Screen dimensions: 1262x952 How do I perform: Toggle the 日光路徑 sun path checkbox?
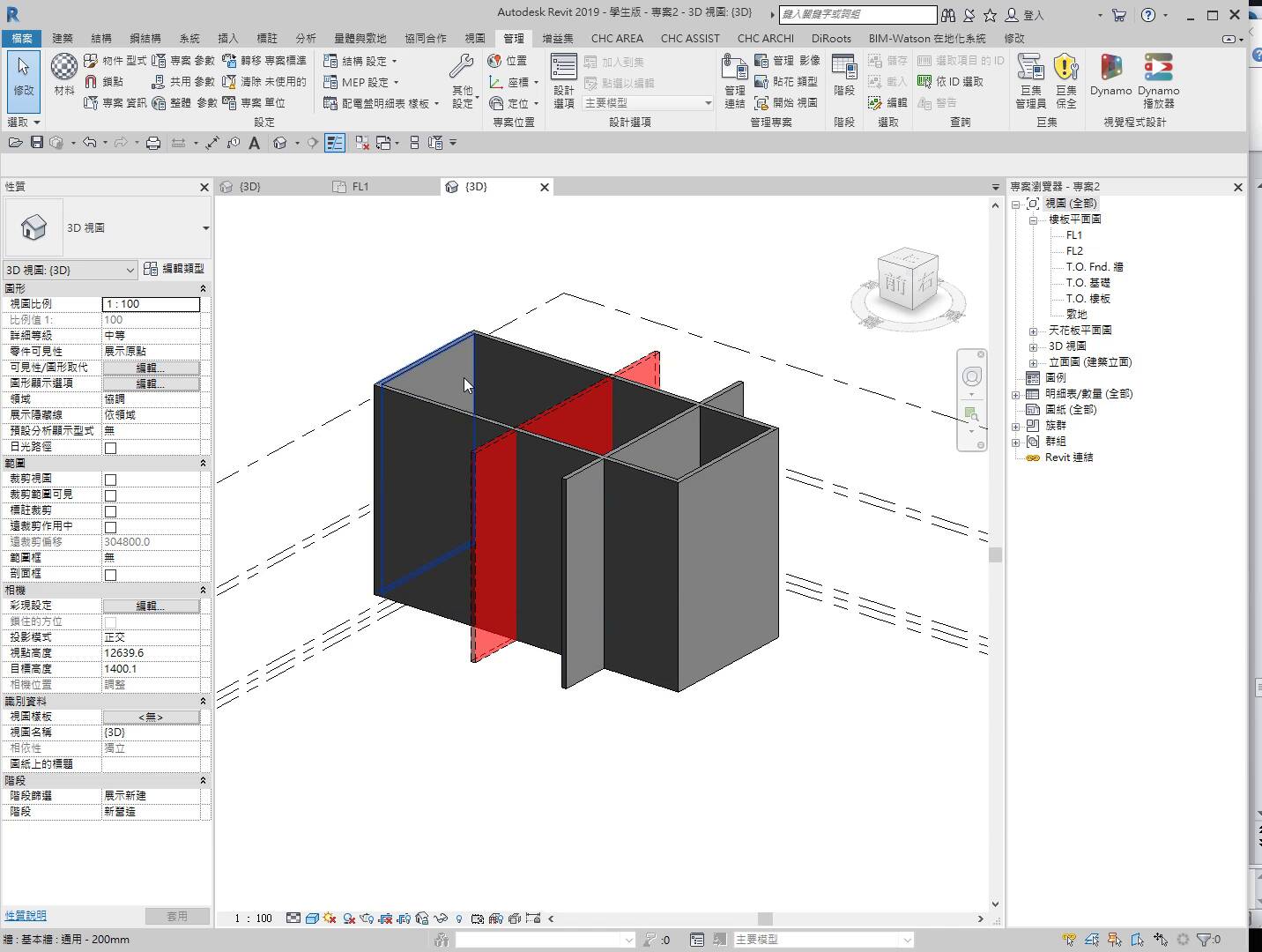[110, 448]
